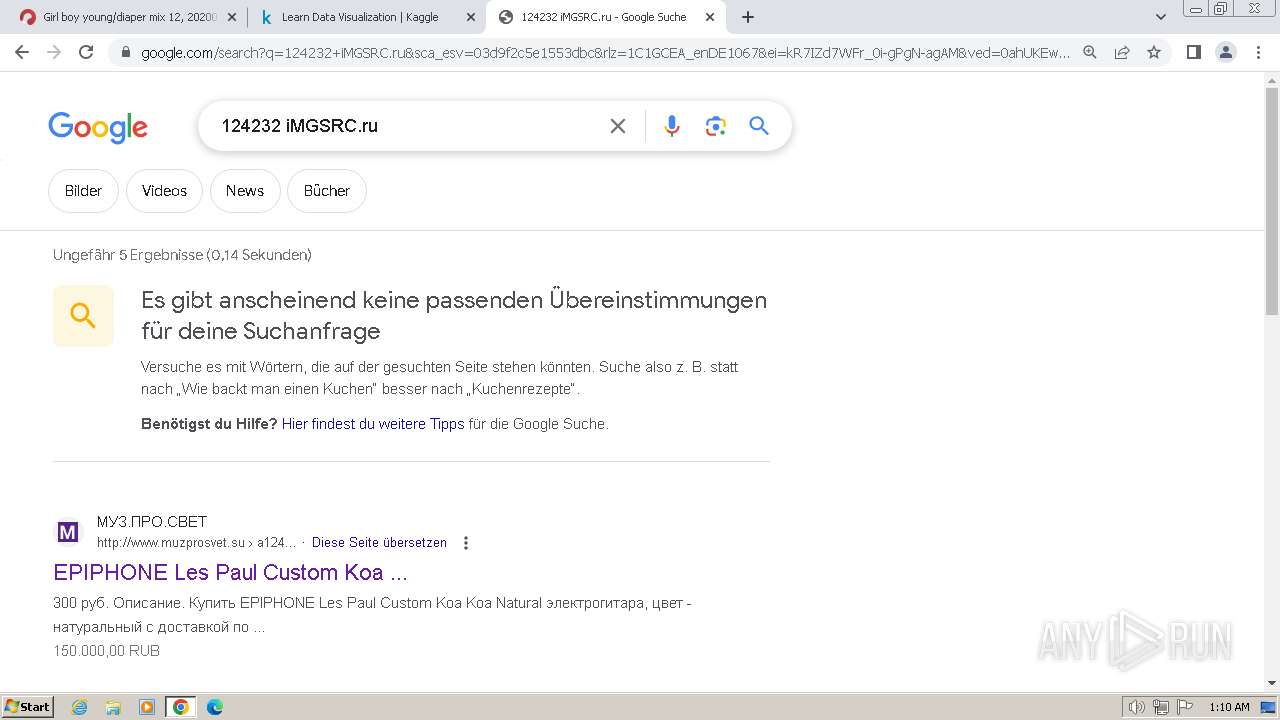Open the zoom magnifier in address bar
Viewport: 1280px width, 720px height.
(1090, 52)
